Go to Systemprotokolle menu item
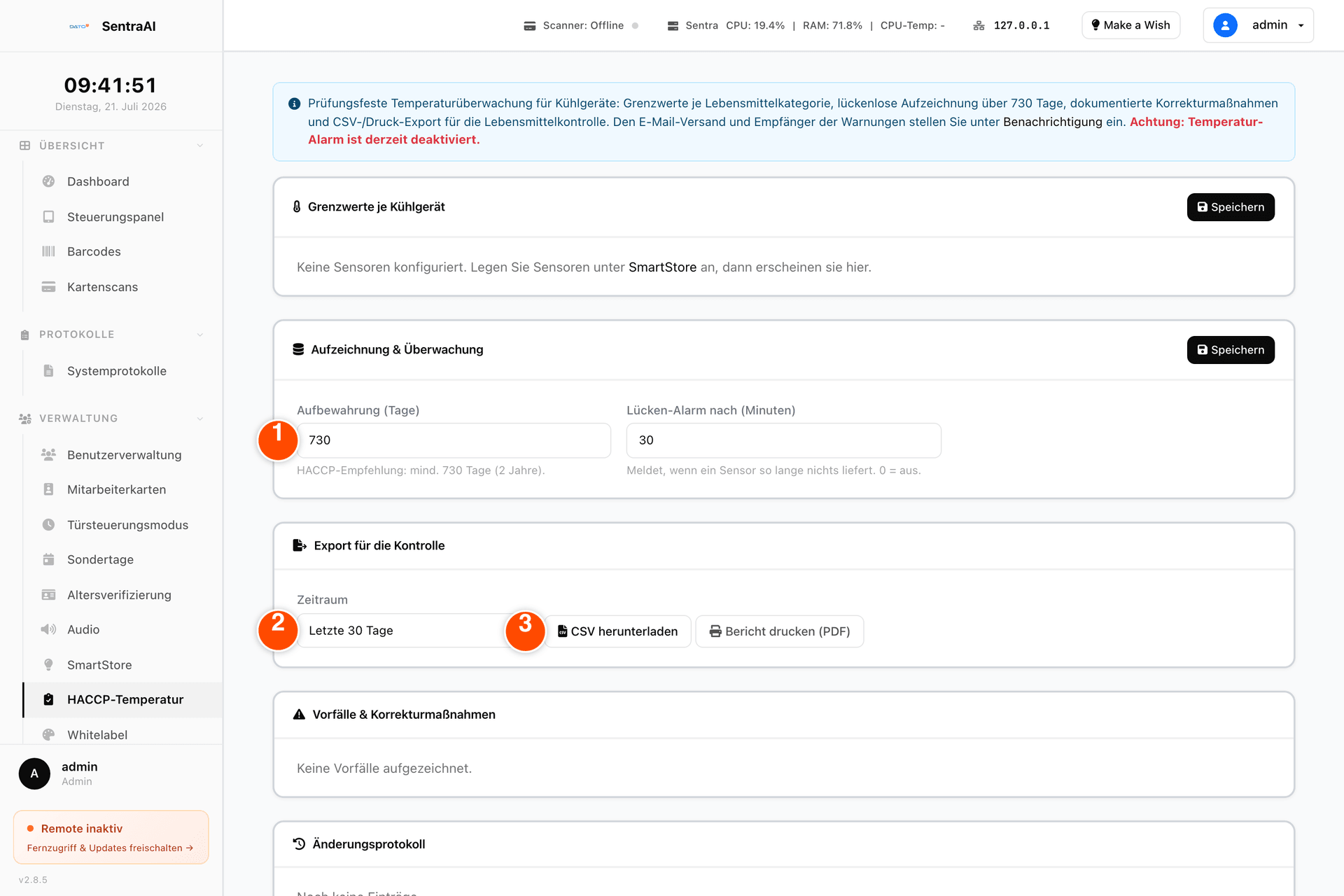This screenshot has height=896, width=1344. (116, 371)
